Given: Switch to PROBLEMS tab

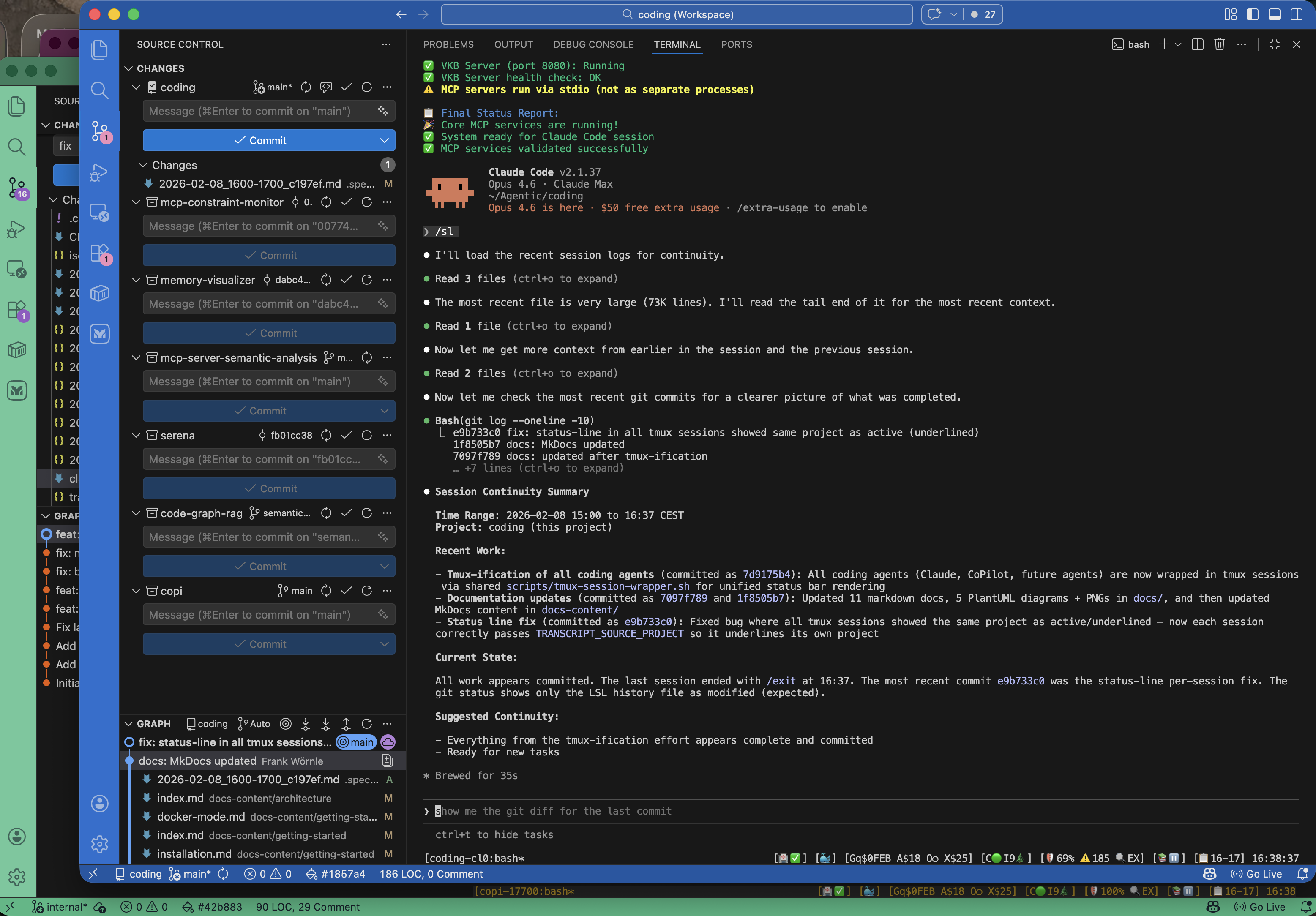Looking at the screenshot, I should click(448, 44).
